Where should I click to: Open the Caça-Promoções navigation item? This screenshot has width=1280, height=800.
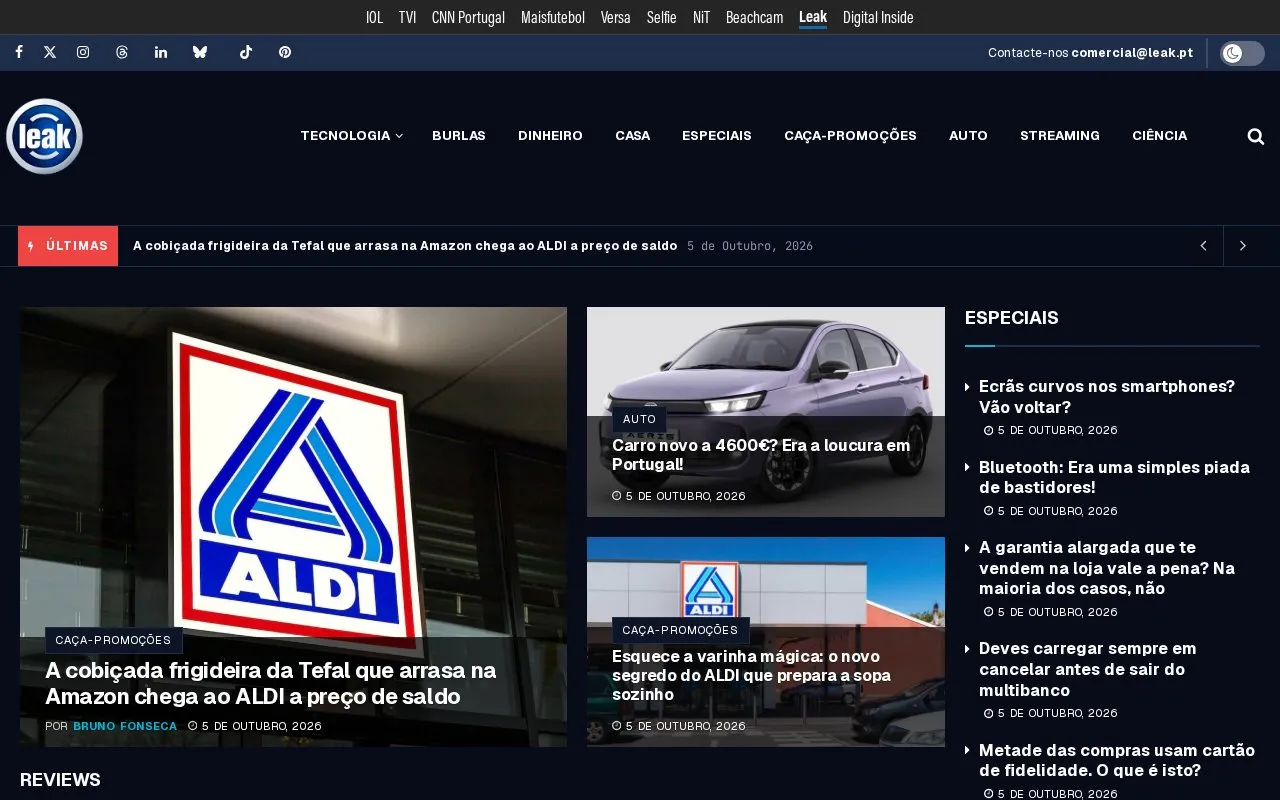850,136
